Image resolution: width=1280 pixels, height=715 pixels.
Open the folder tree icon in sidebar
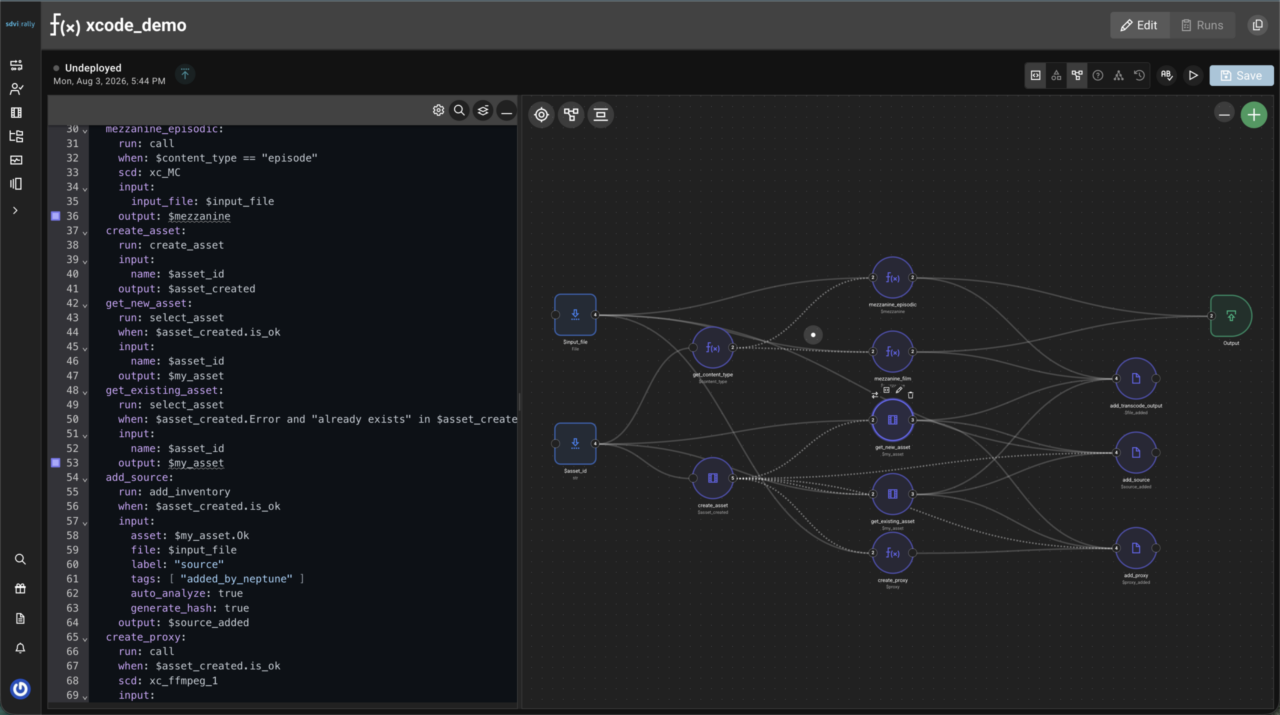coord(16,136)
